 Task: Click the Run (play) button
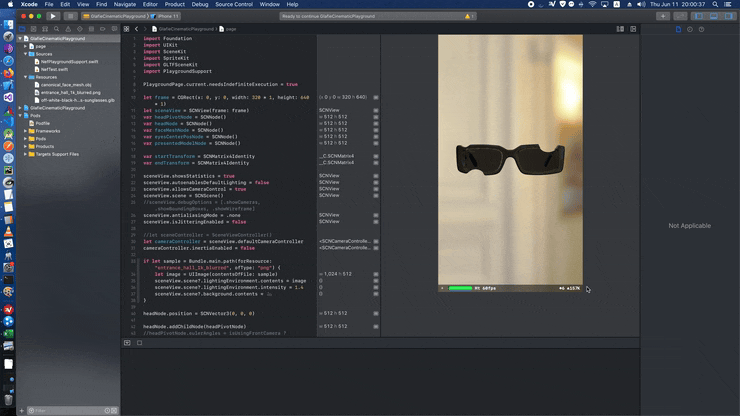click(x=53, y=16)
